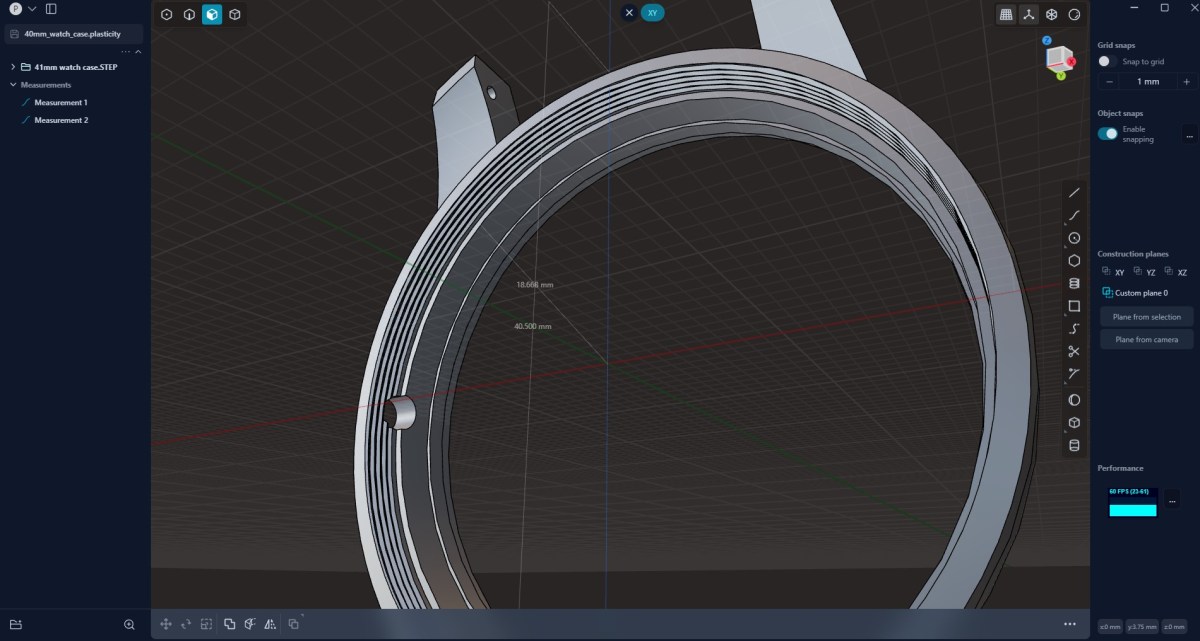Pick the Rectangle tool
Viewport: 1200px width, 641px height.
tap(1074, 306)
